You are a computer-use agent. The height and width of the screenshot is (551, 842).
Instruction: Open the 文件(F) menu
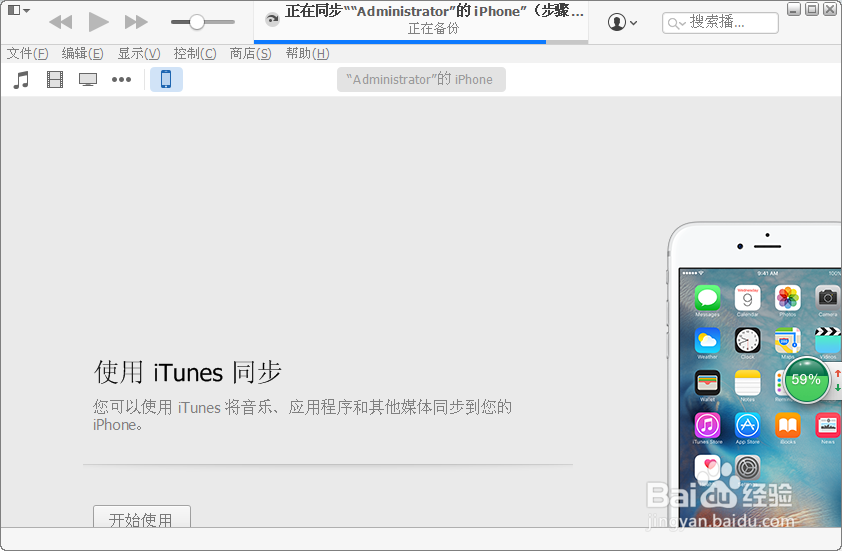click(27, 54)
